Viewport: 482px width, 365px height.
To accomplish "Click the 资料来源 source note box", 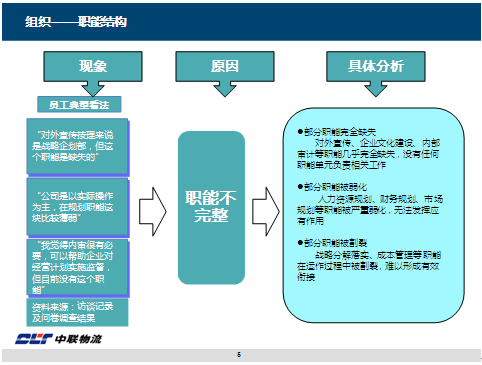I will [x=77, y=312].
